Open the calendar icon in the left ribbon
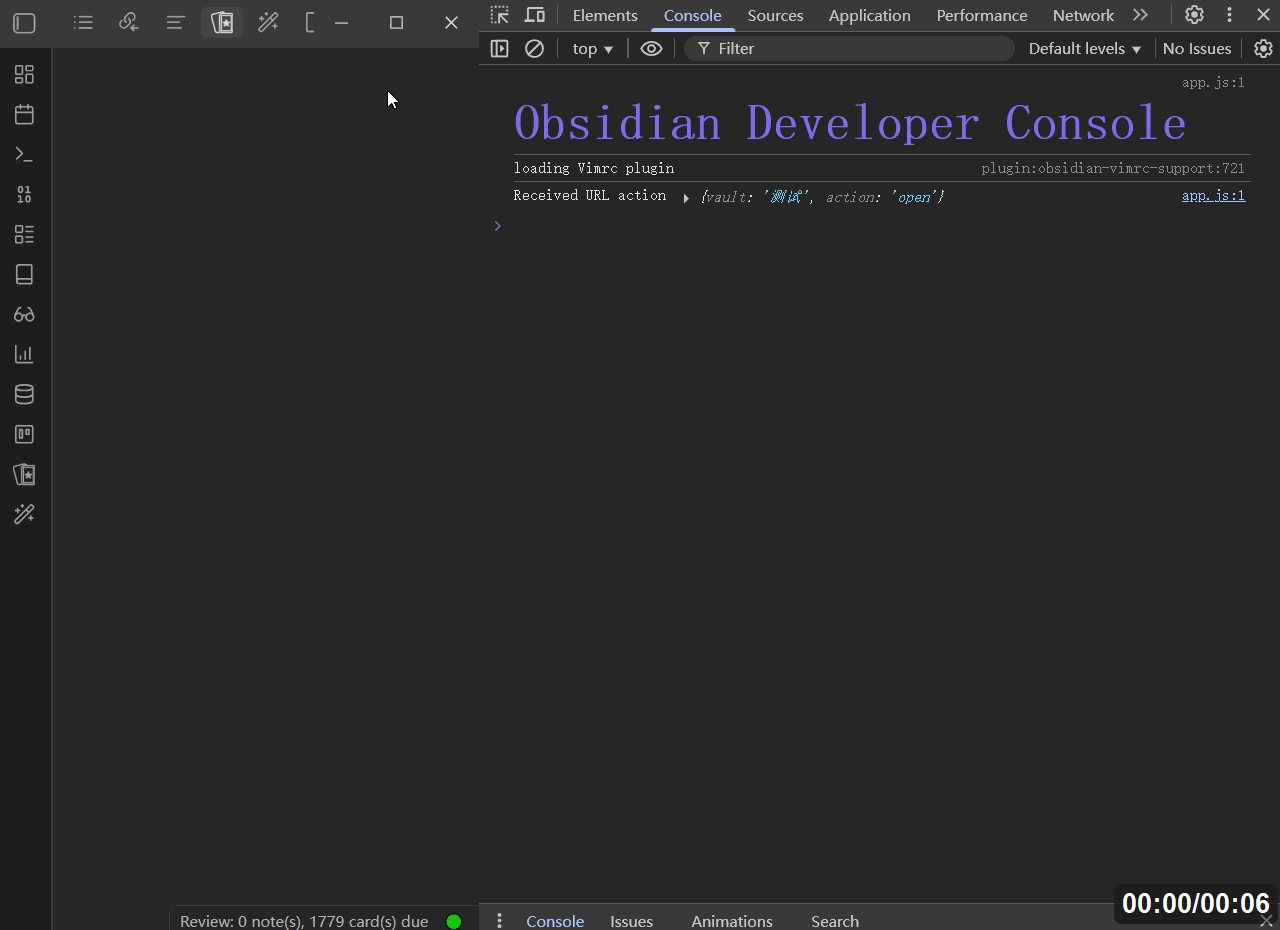1280x930 pixels. pos(24,114)
